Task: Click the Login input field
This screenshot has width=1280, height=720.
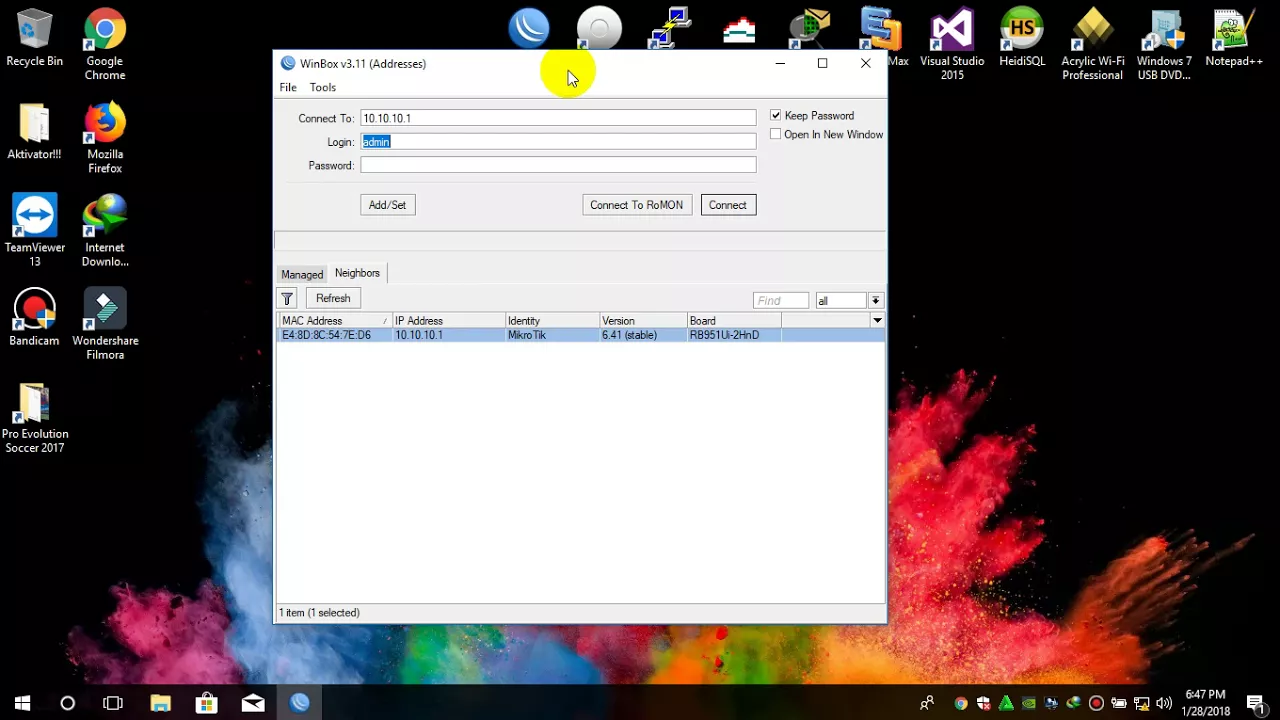Action: [558, 142]
